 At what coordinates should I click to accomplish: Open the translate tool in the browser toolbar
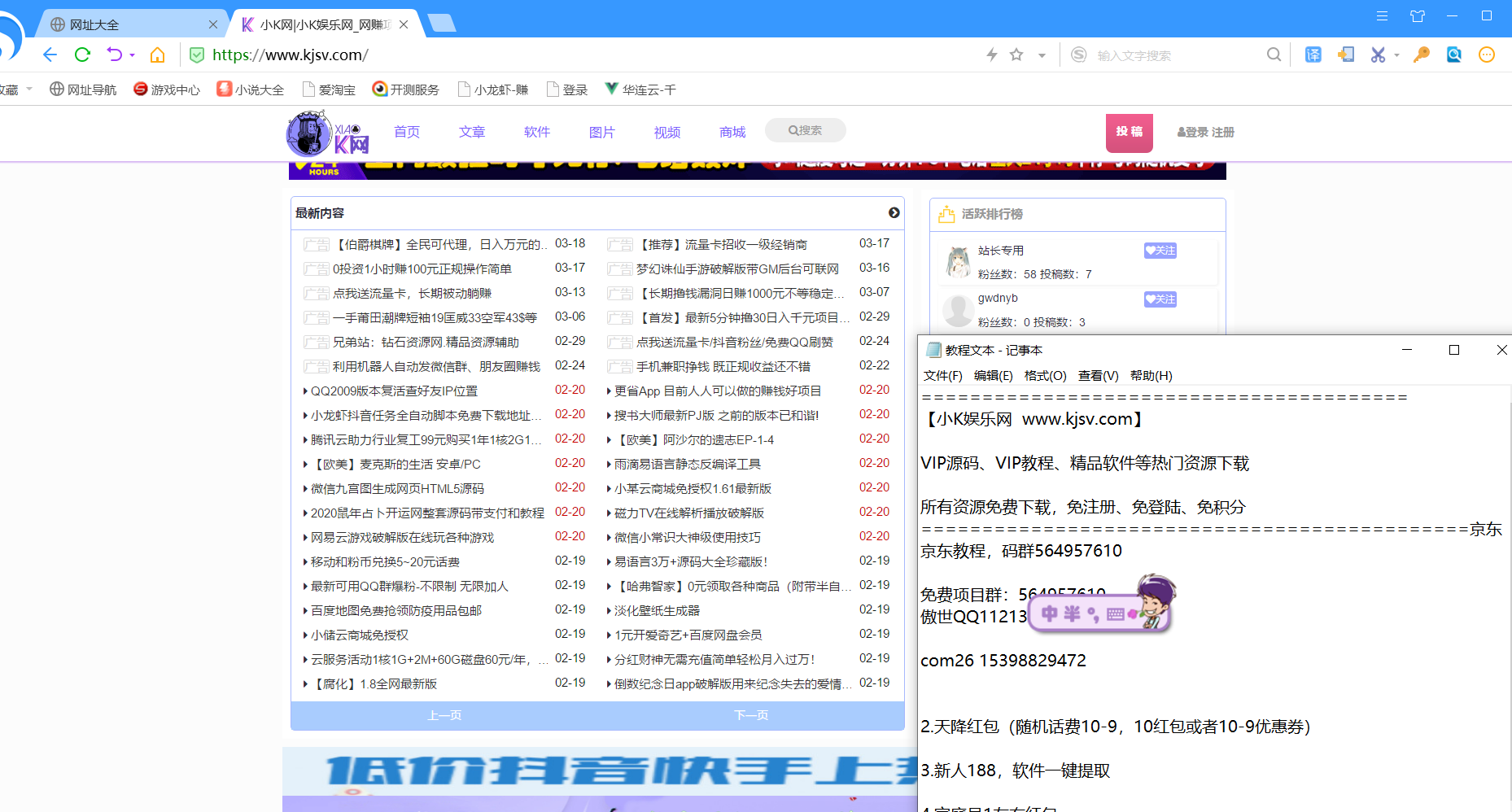(1313, 55)
